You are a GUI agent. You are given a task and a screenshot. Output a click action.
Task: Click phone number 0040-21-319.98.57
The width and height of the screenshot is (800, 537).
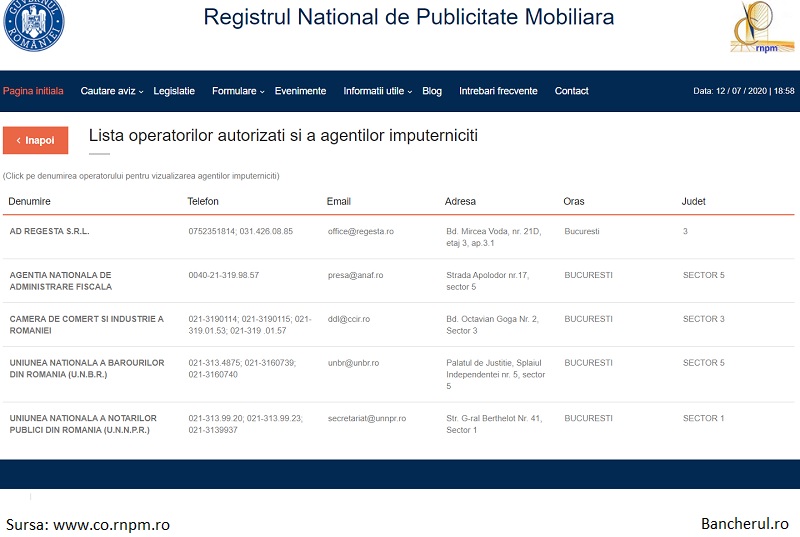[223, 275]
